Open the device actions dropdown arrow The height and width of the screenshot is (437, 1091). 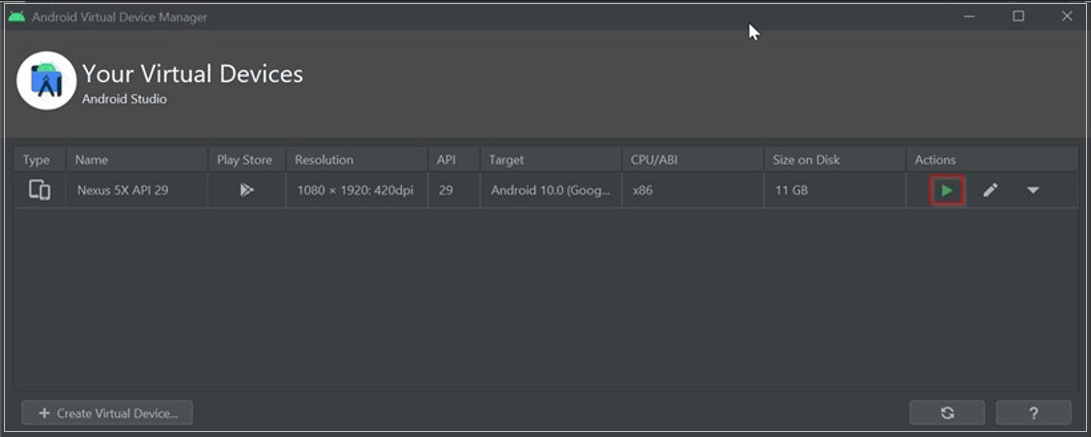click(x=1033, y=190)
